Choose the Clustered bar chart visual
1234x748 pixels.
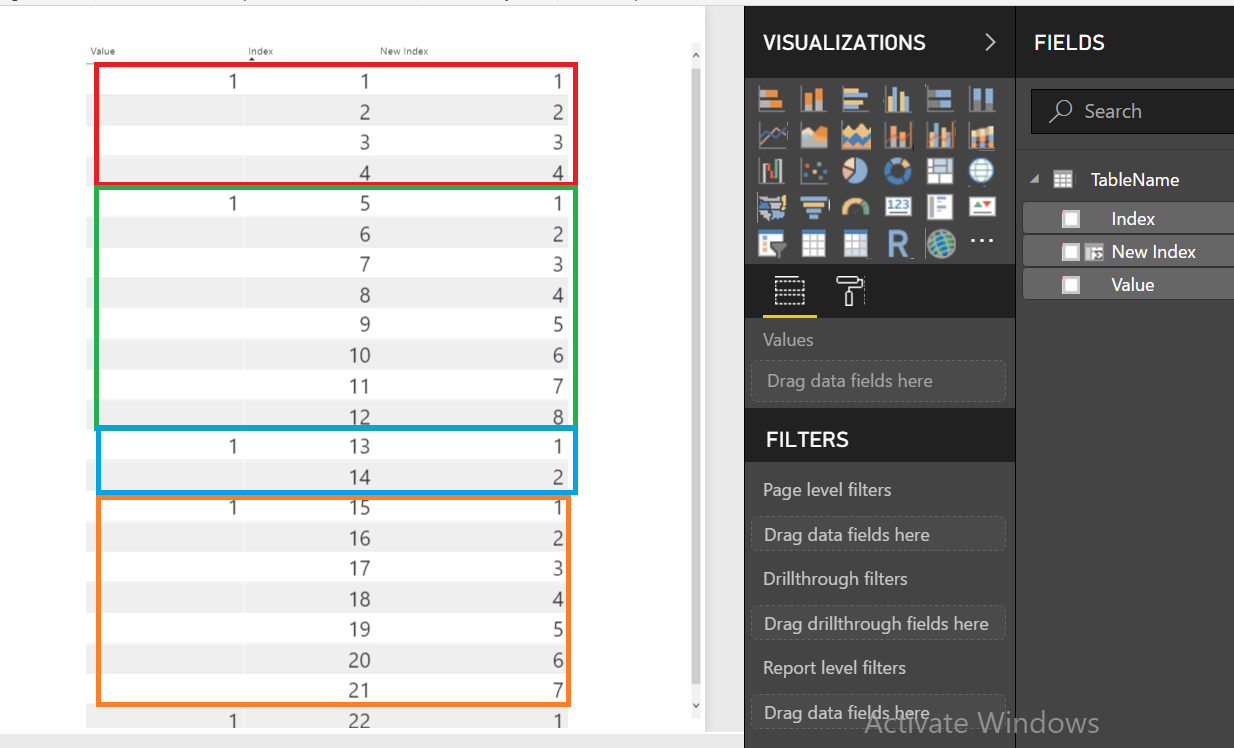(855, 99)
